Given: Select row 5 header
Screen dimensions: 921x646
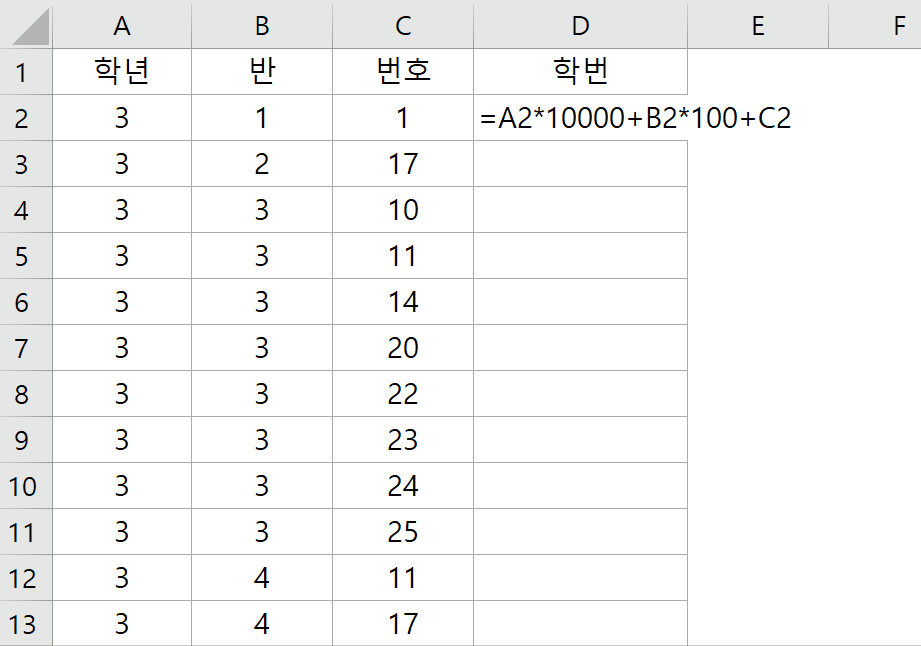Looking at the screenshot, I should point(26,256).
